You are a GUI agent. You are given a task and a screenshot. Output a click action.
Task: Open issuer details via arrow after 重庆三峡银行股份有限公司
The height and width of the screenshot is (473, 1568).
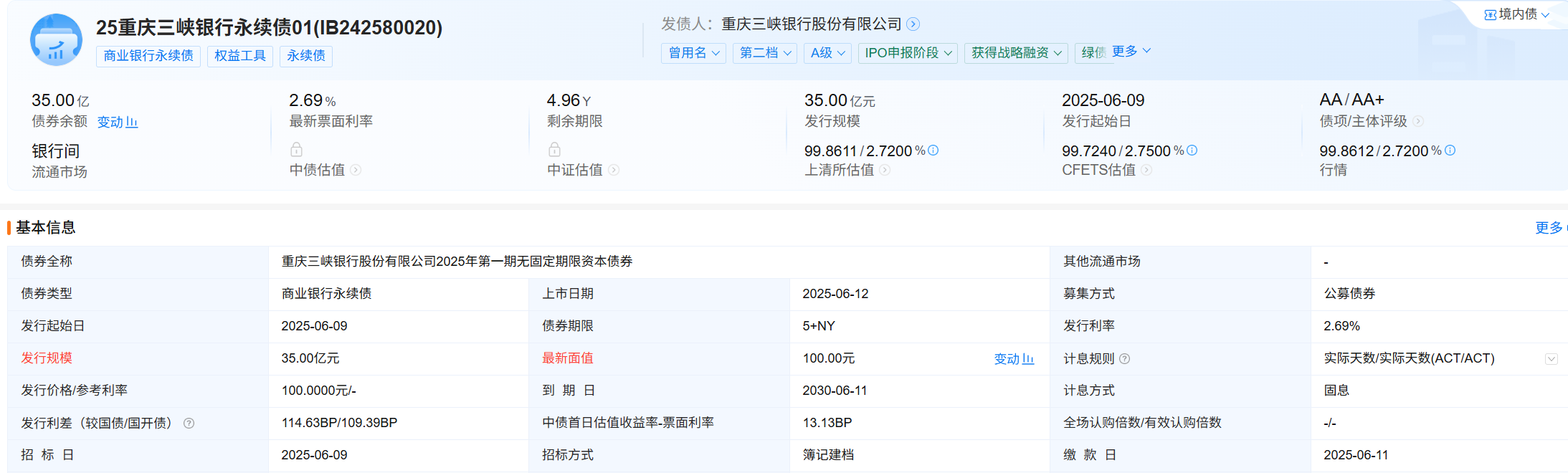pyautogui.click(x=913, y=24)
